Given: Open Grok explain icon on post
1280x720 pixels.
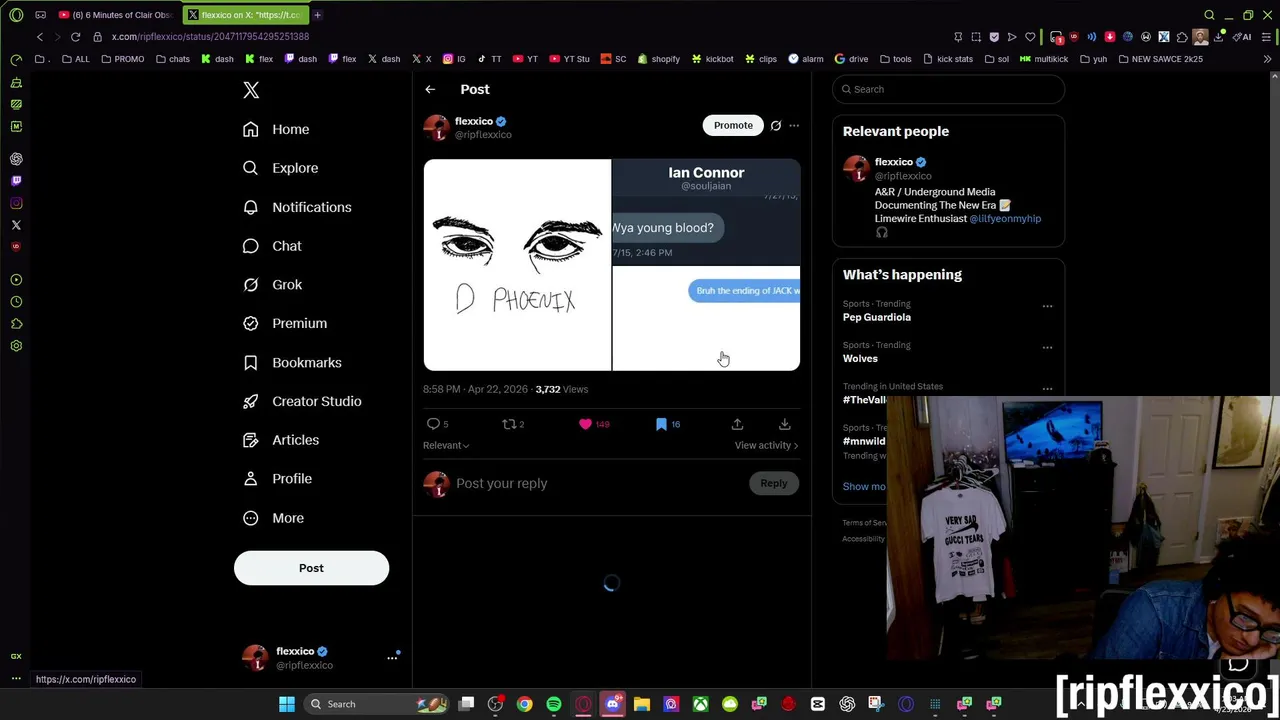Looking at the screenshot, I should [775, 125].
